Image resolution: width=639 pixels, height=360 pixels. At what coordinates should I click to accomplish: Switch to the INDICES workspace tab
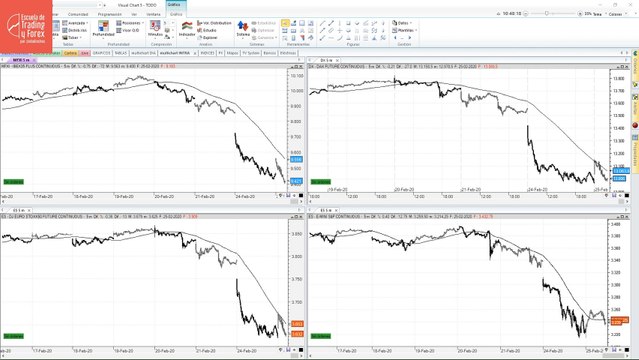pyautogui.click(x=207, y=53)
